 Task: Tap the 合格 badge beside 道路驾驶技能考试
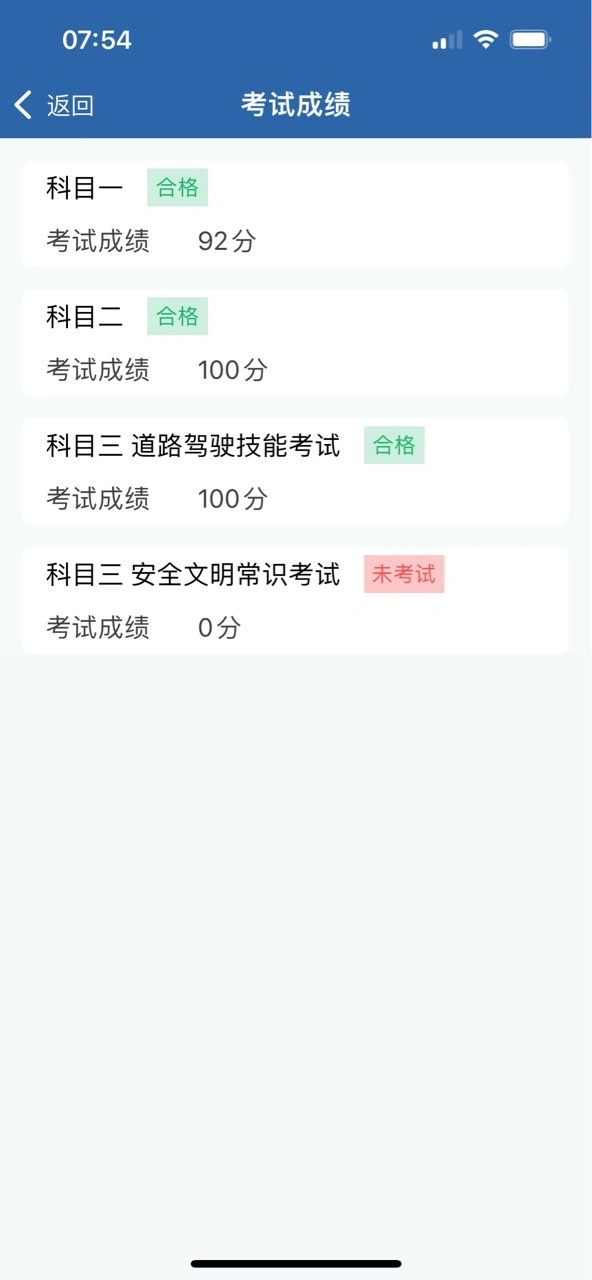(x=394, y=445)
